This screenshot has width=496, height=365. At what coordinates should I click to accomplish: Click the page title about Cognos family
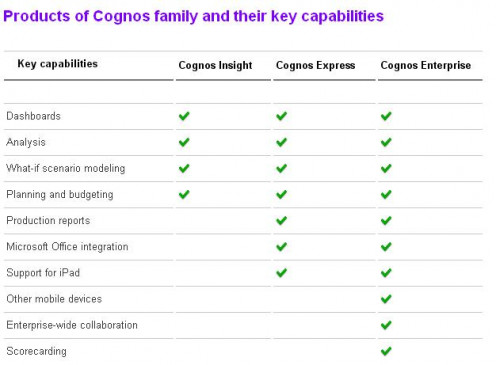193,16
